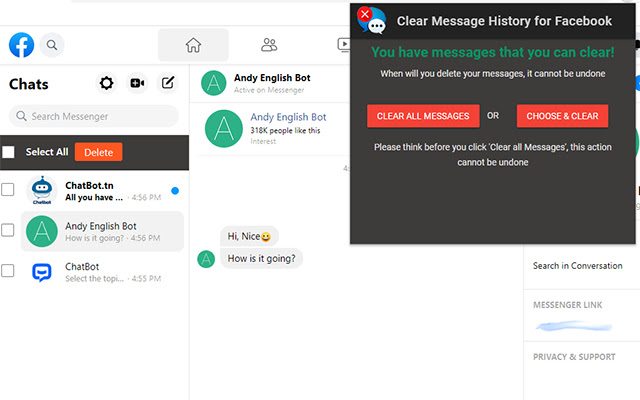
Task: Click the Clear Message History extension logo
Action: pos(371,20)
